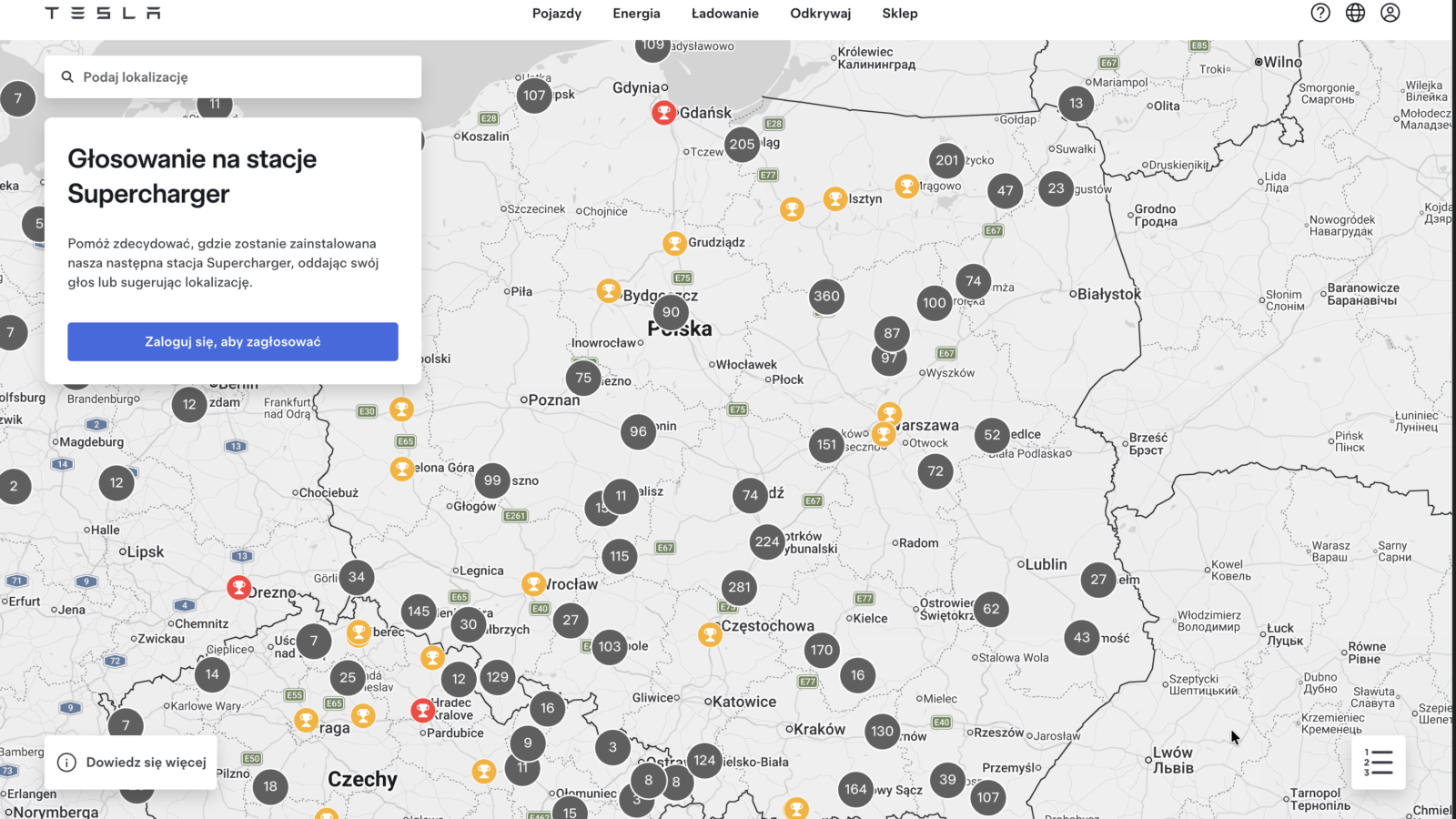Select the orange trophy marker at Grudziądz
Image resolution: width=1456 pixels, height=819 pixels.
pyautogui.click(x=674, y=243)
